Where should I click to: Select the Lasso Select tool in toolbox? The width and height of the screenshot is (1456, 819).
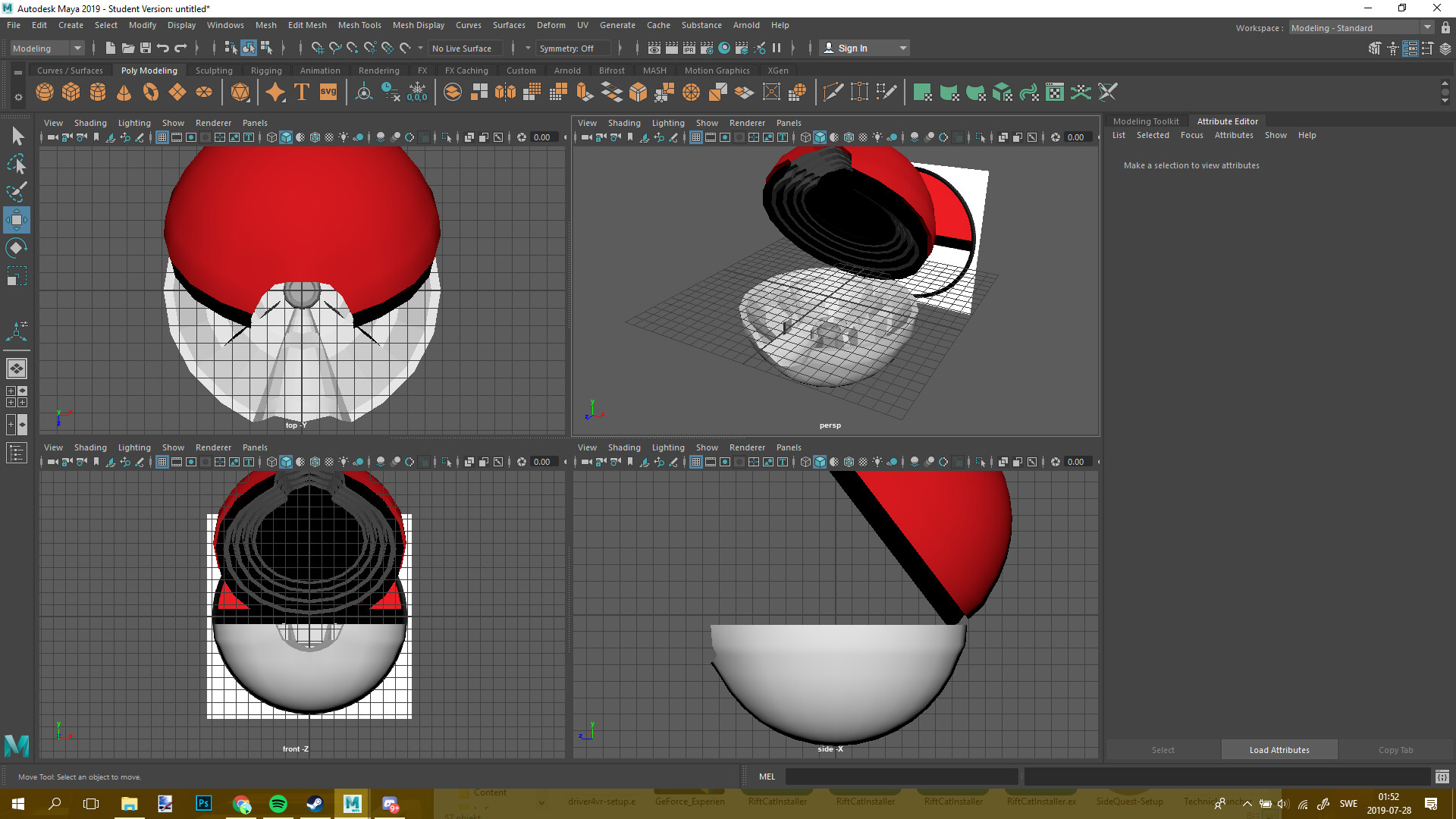pyautogui.click(x=17, y=164)
